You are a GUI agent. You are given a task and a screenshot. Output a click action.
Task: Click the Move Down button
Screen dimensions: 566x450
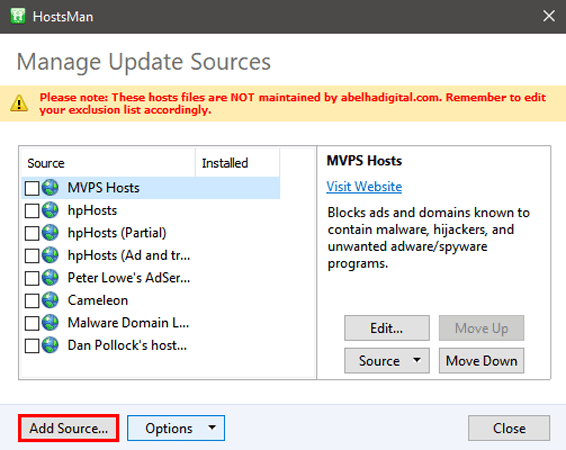[481, 361]
